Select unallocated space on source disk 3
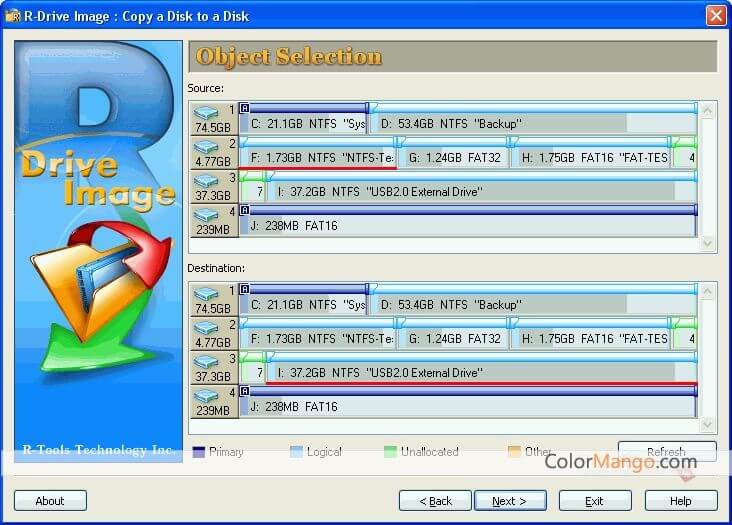Viewport: 732px width, 525px height. 252,187
